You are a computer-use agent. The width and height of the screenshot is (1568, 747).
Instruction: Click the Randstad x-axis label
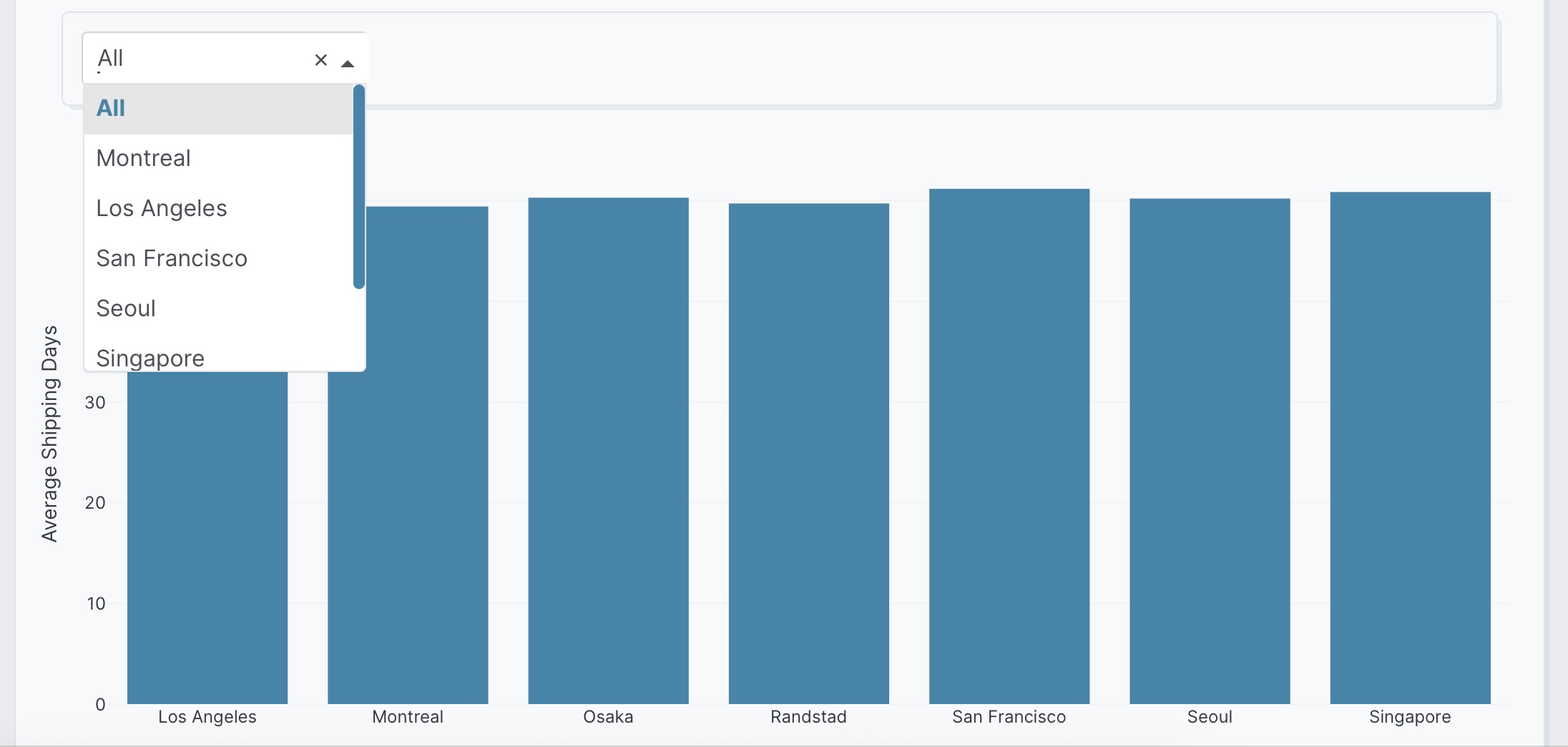coord(808,717)
